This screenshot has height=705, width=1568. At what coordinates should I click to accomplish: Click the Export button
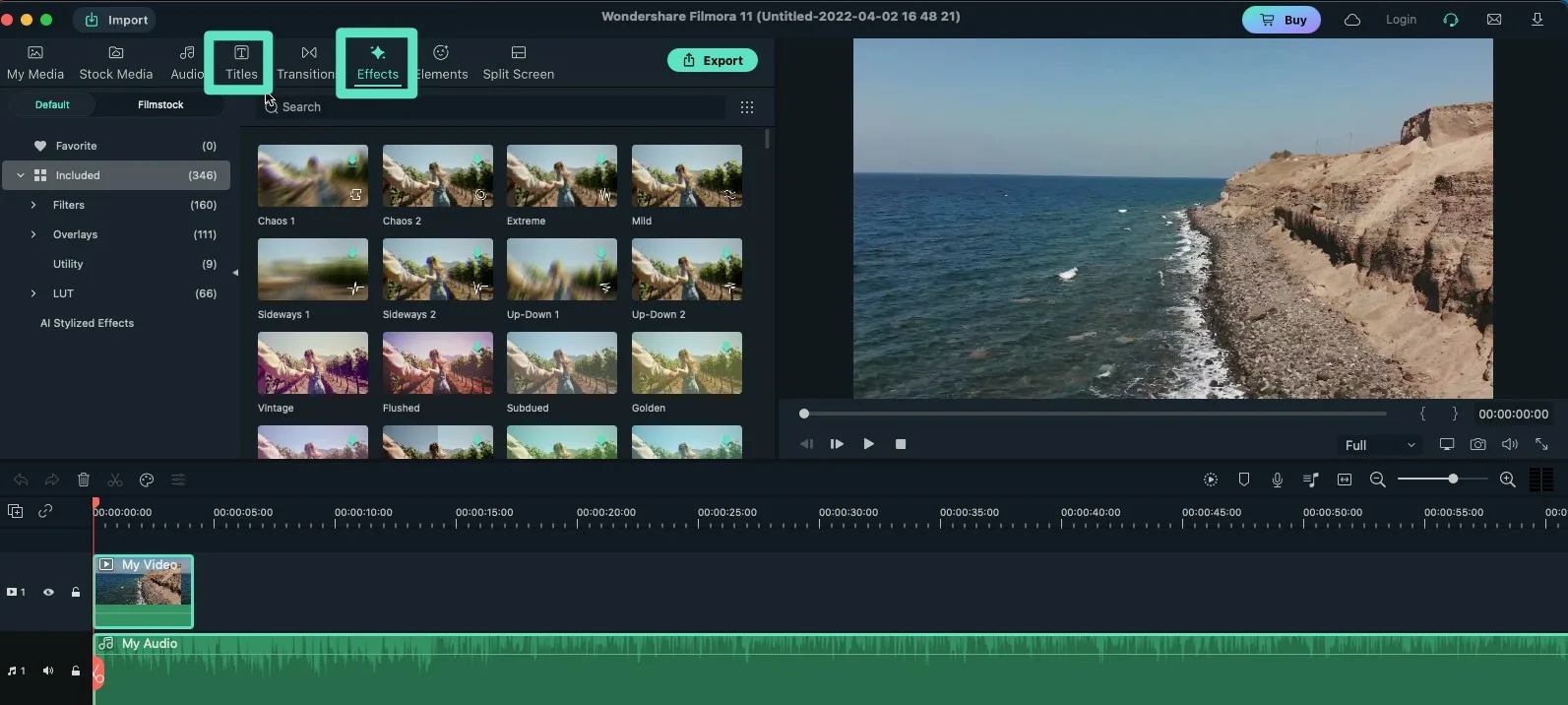coord(713,60)
